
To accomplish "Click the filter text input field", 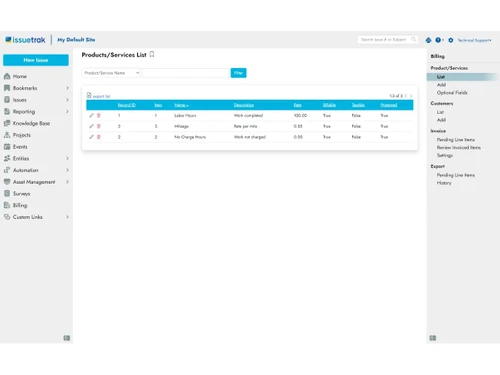I will pos(186,73).
